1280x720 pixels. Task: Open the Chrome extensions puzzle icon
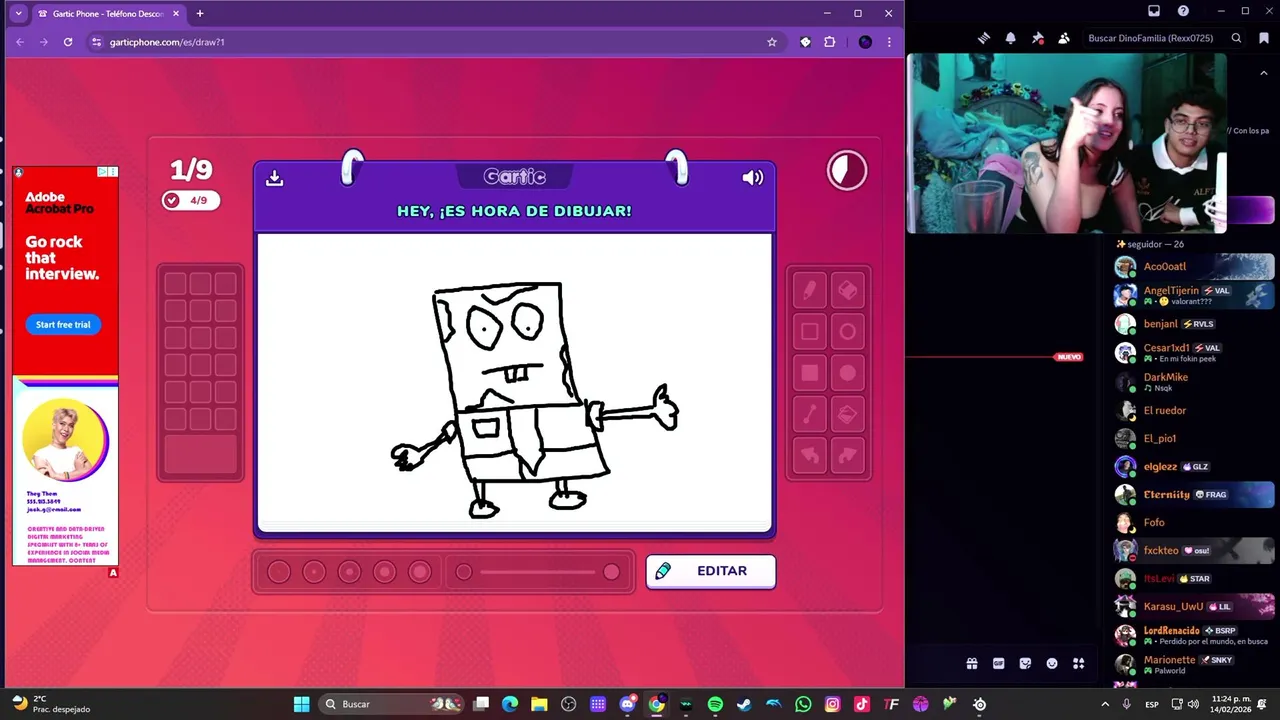(829, 42)
